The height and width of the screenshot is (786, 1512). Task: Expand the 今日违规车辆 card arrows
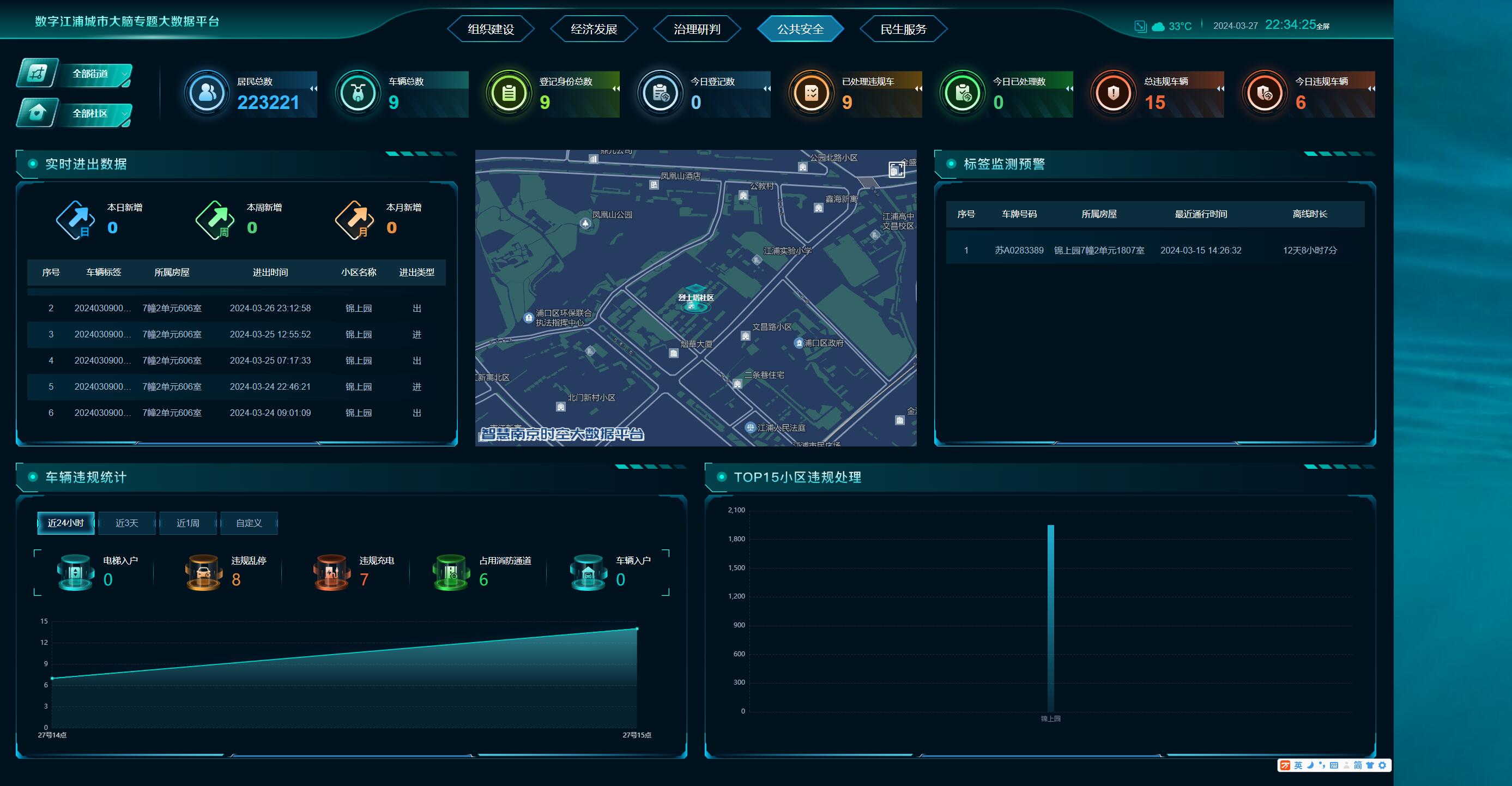click(x=1371, y=89)
